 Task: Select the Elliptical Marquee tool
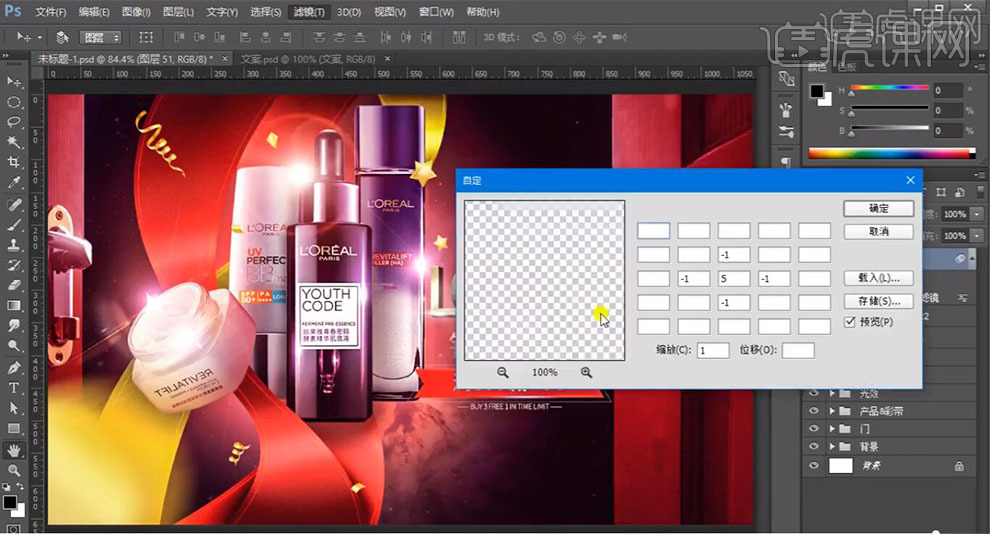pyautogui.click(x=14, y=102)
